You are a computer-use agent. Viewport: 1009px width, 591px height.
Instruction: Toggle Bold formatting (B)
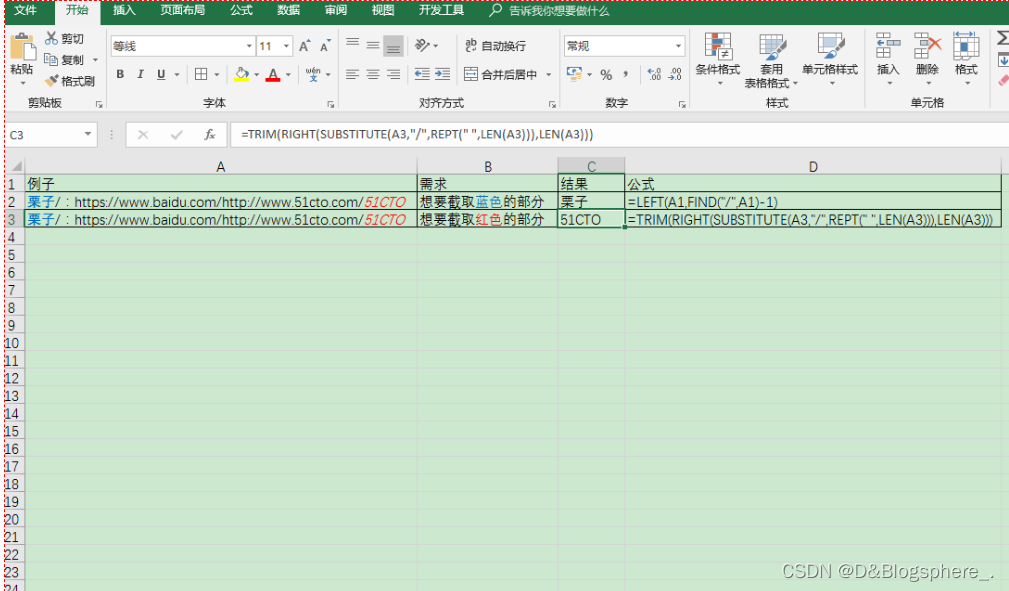tap(119, 75)
